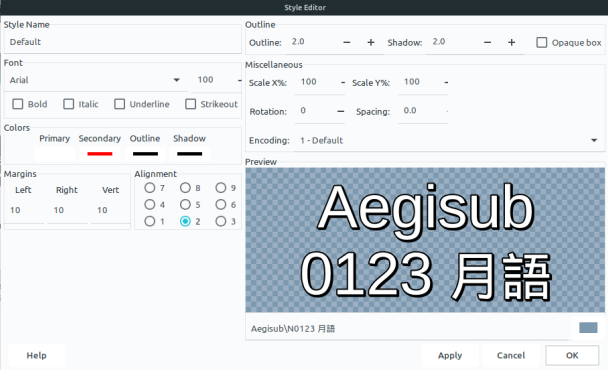Edit the Right margin field
Viewport: 608px width, 370px height.
tap(67, 211)
